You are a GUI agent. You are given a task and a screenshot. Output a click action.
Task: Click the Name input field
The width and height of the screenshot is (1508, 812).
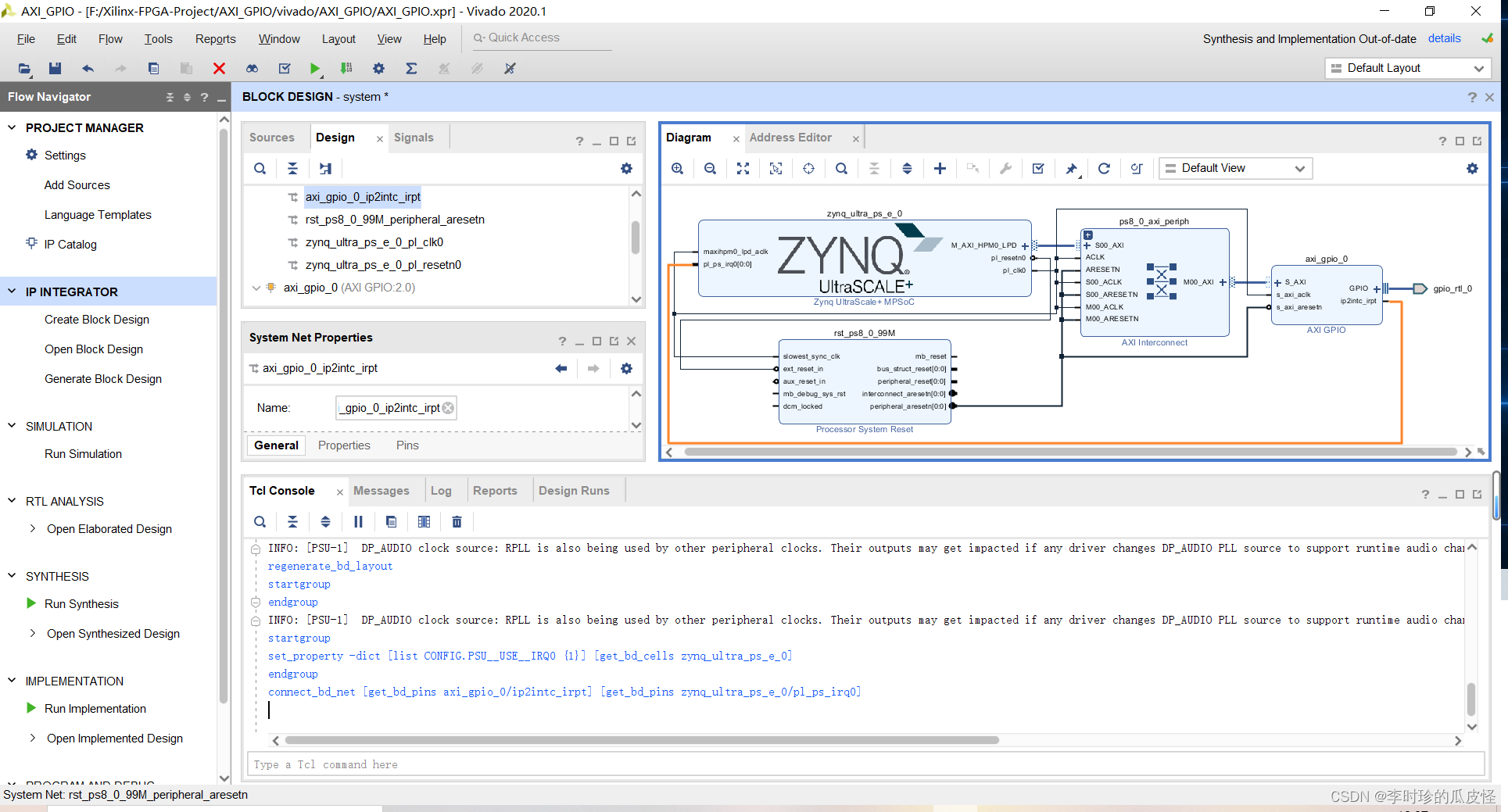pyautogui.click(x=396, y=408)
